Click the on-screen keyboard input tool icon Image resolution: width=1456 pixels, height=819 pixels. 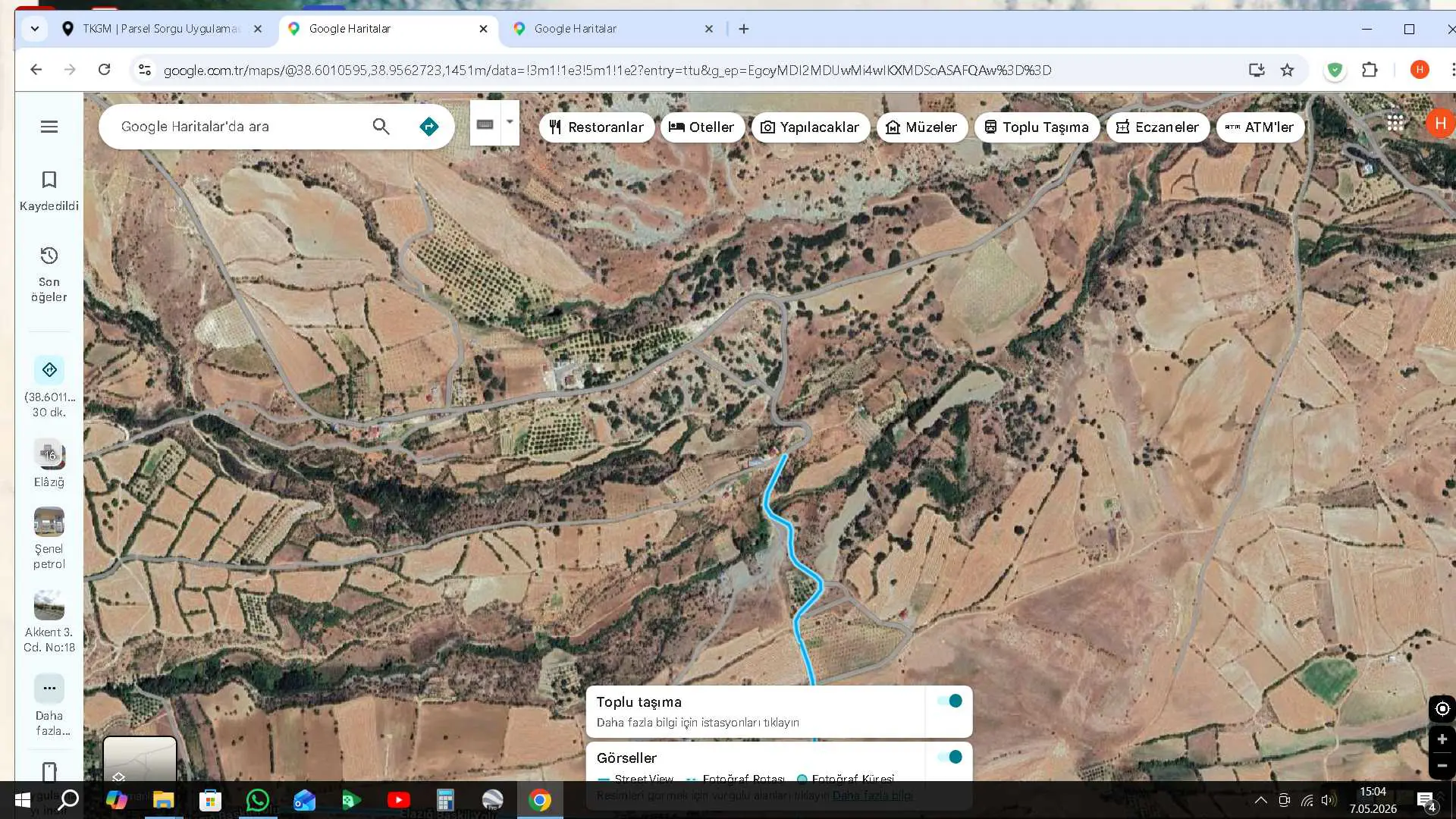pyautogui.click(x=485, y=124)
